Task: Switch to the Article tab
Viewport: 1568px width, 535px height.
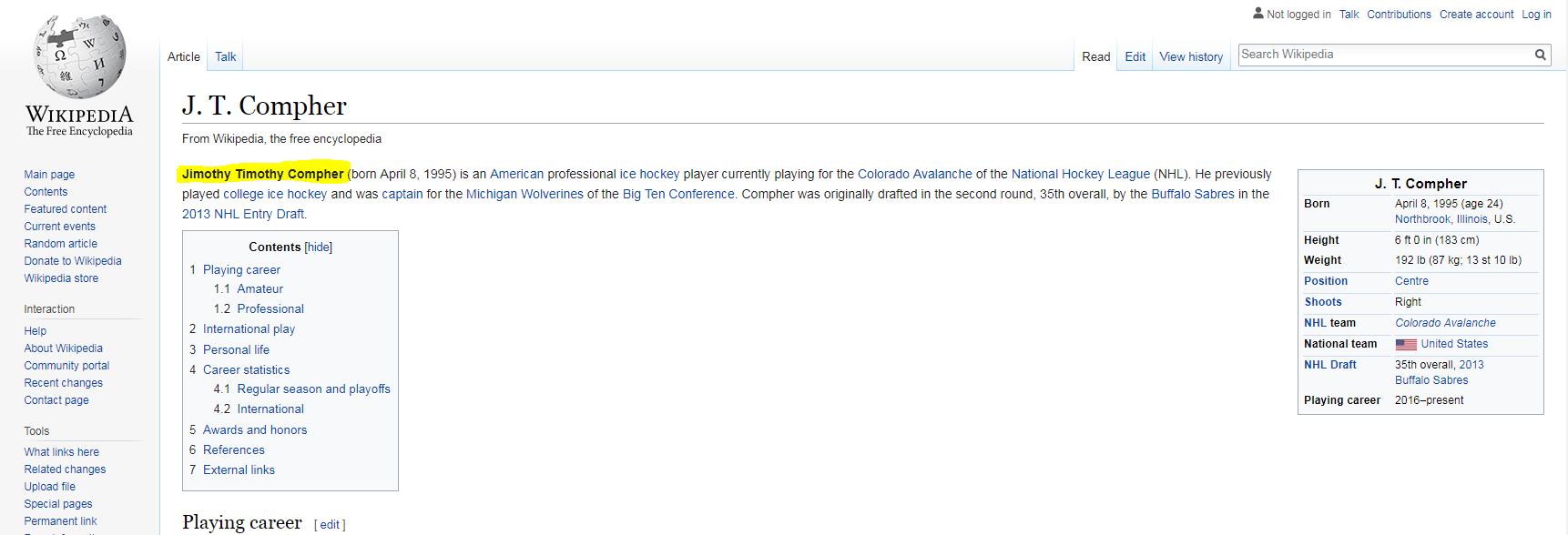Action: click(x=184, y=56)
